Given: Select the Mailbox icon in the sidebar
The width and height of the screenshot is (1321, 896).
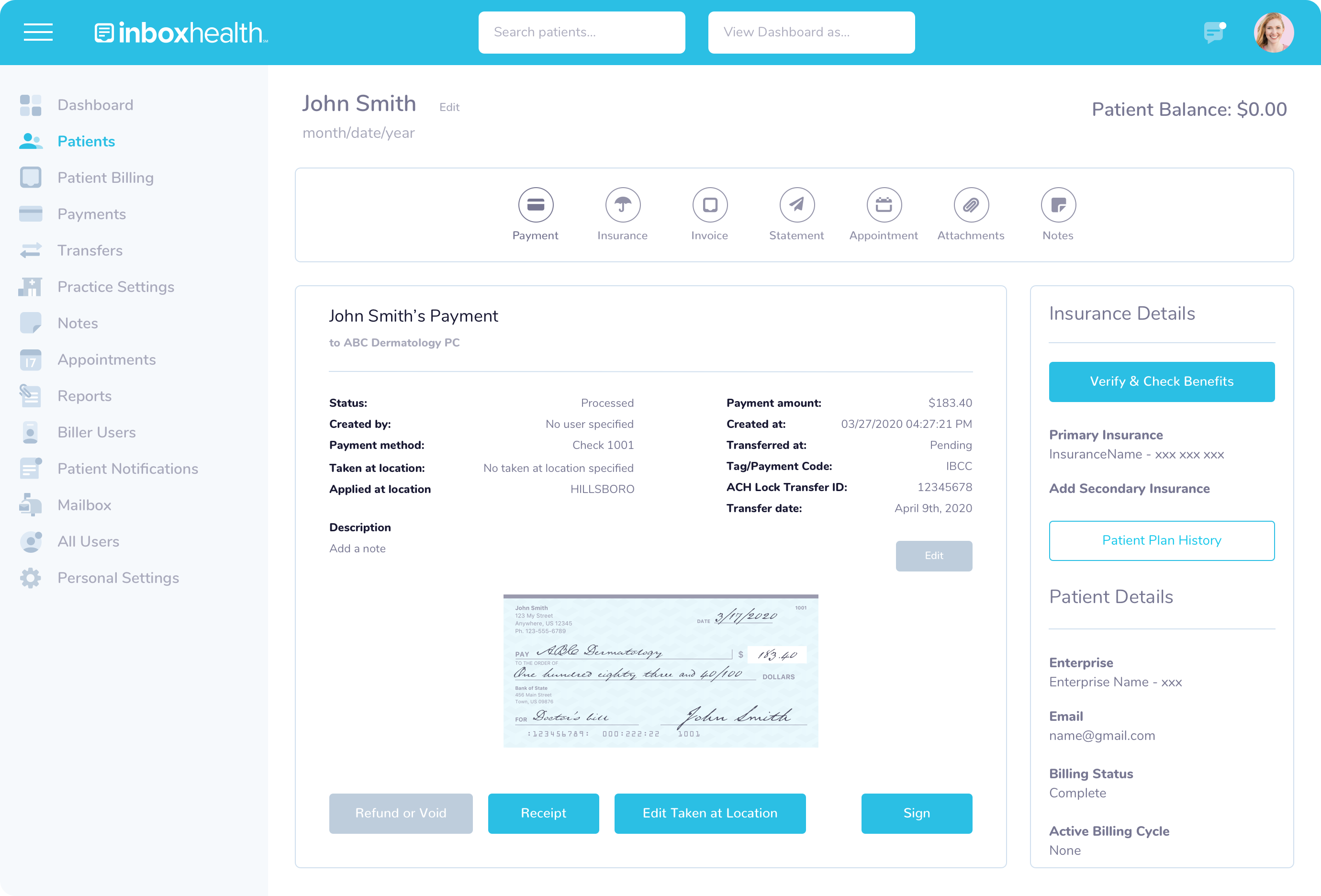Looking at the screenshot, I should tap(31, 505).
